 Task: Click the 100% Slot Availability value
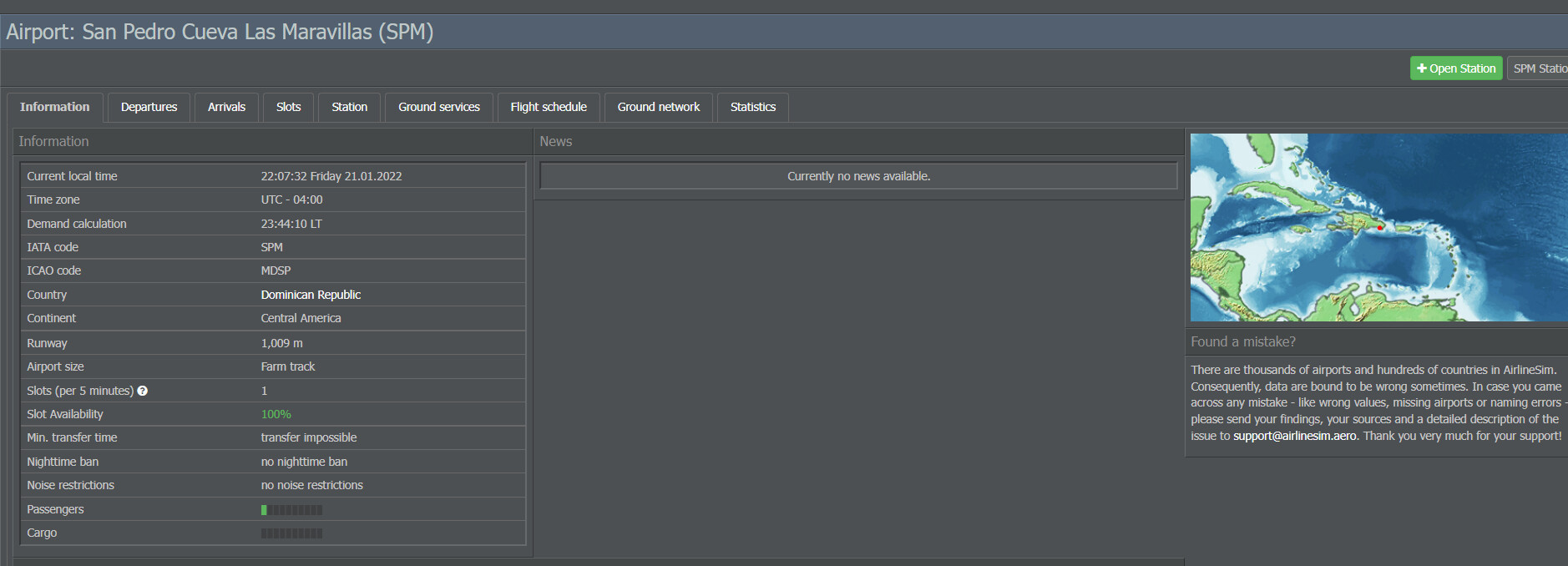(x=276, y=414)
